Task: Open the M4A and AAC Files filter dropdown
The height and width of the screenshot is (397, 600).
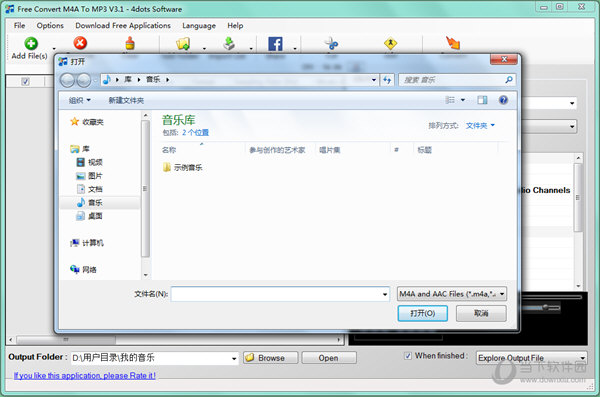Action: pyautogui.click(x=452, y=294)
